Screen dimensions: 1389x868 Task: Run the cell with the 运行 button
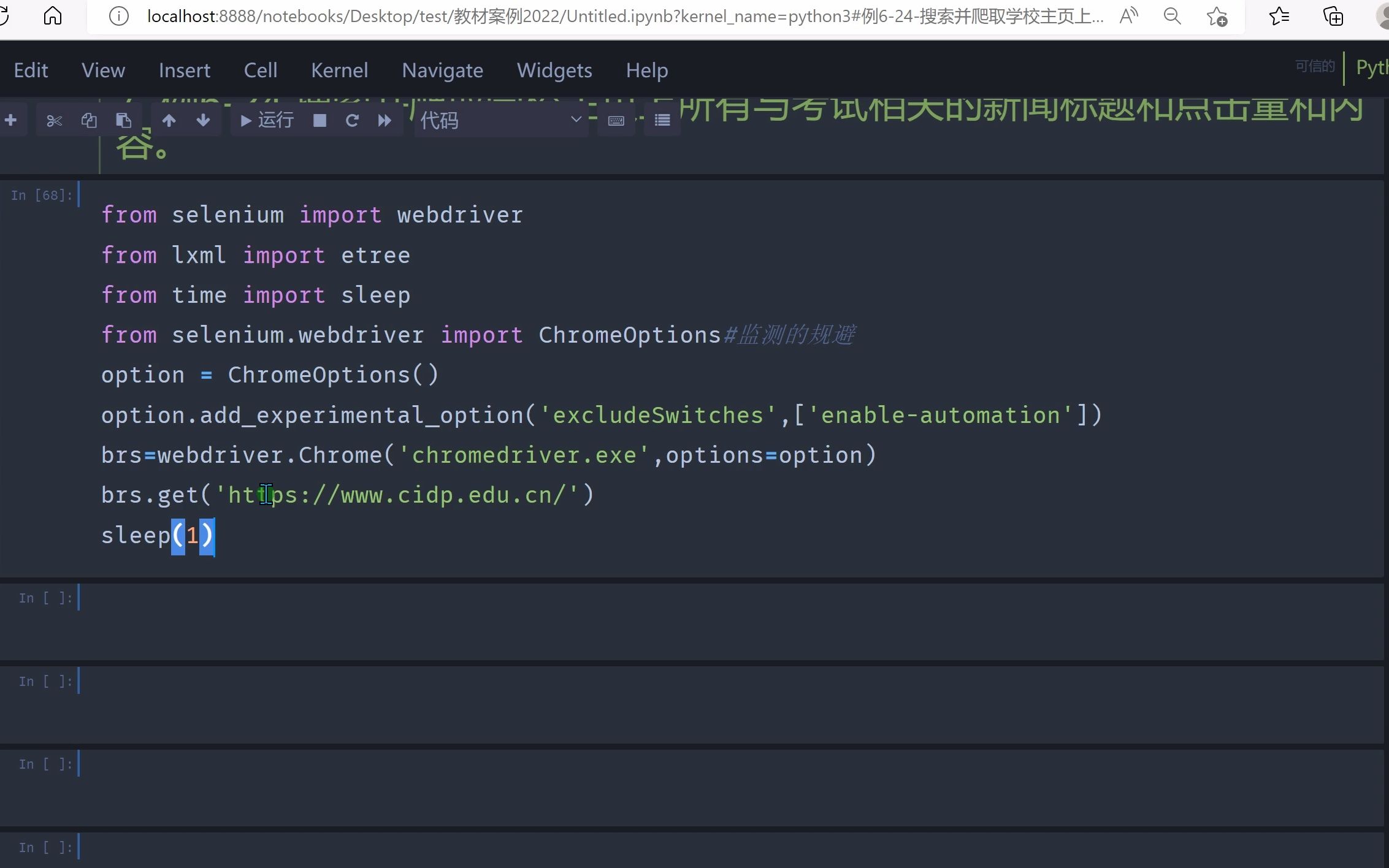[x=267, y=120]
